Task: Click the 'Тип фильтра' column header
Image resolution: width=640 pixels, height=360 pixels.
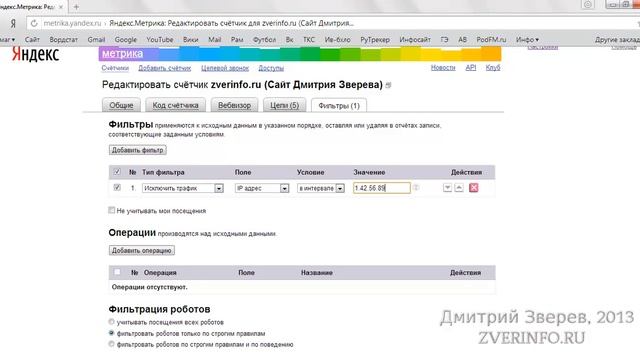Action: 163,172
